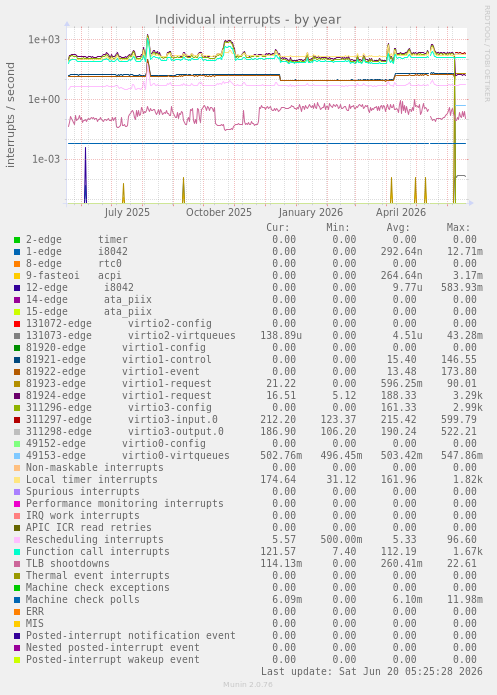Click the Nested posted-interrupt event label
497x695 pixels.
click(113, 647)
